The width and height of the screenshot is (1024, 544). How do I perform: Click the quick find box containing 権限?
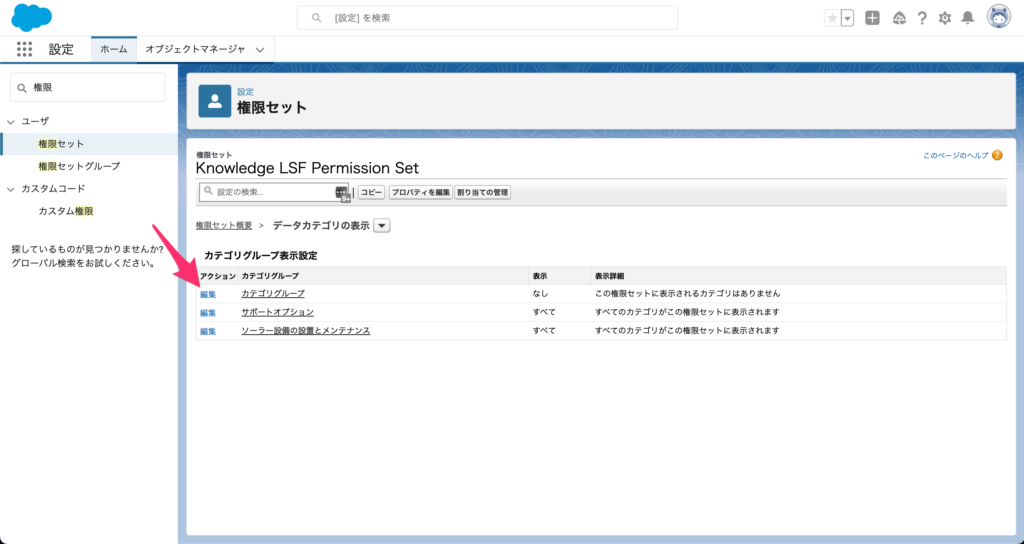tap(88, 88)
